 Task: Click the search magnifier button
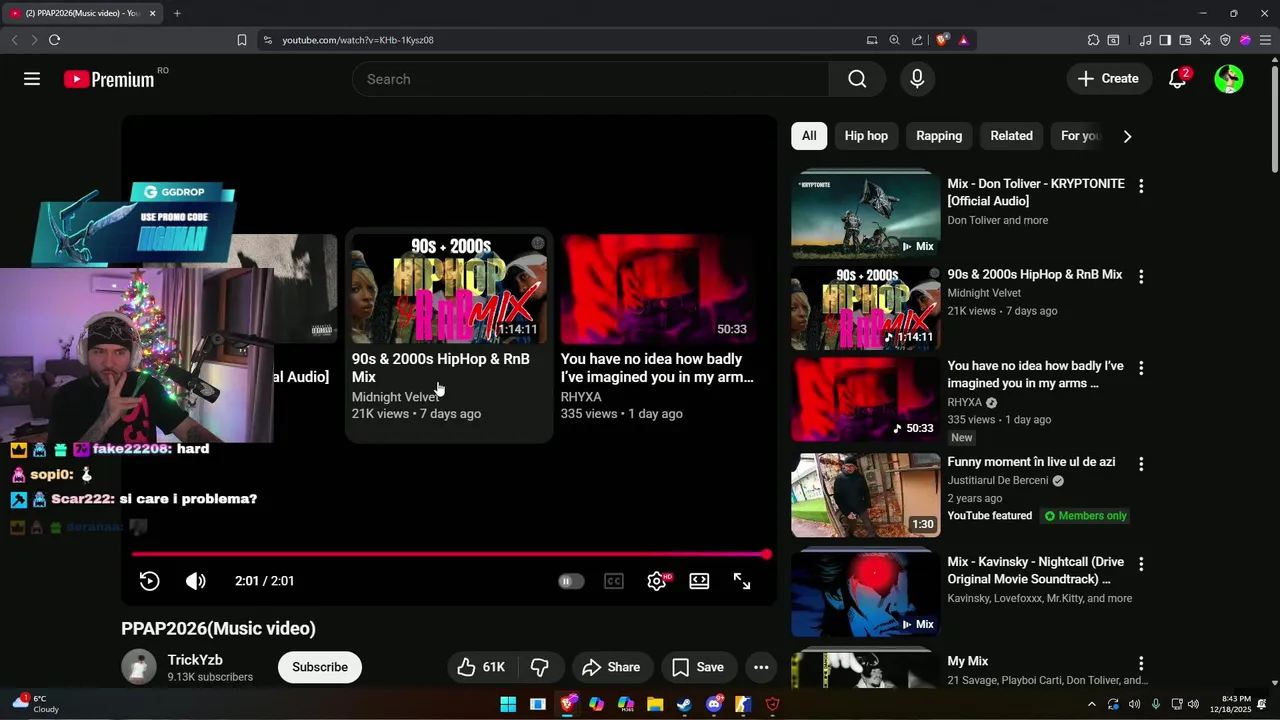tap(857, 79)
